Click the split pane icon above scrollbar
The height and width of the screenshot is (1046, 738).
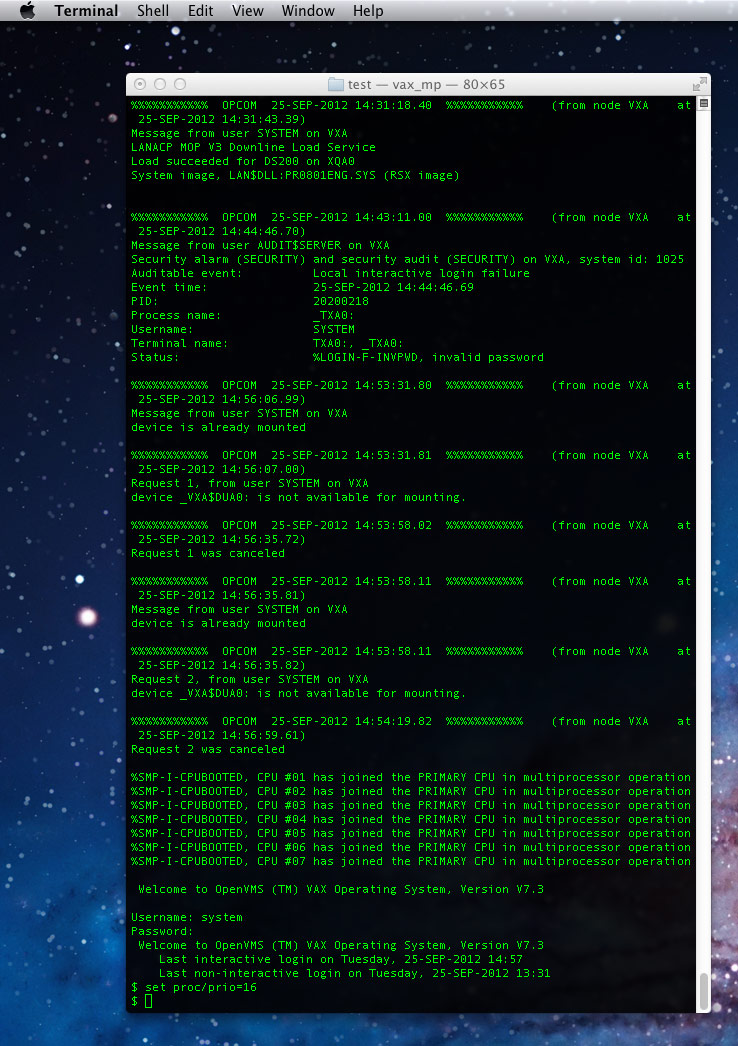click(704, 104)
